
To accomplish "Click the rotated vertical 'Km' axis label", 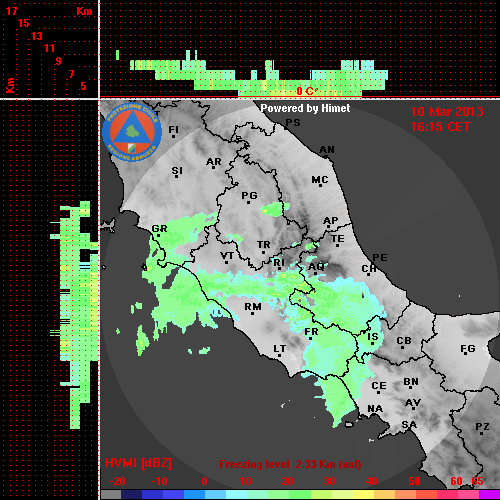I will tap(10, 86).
